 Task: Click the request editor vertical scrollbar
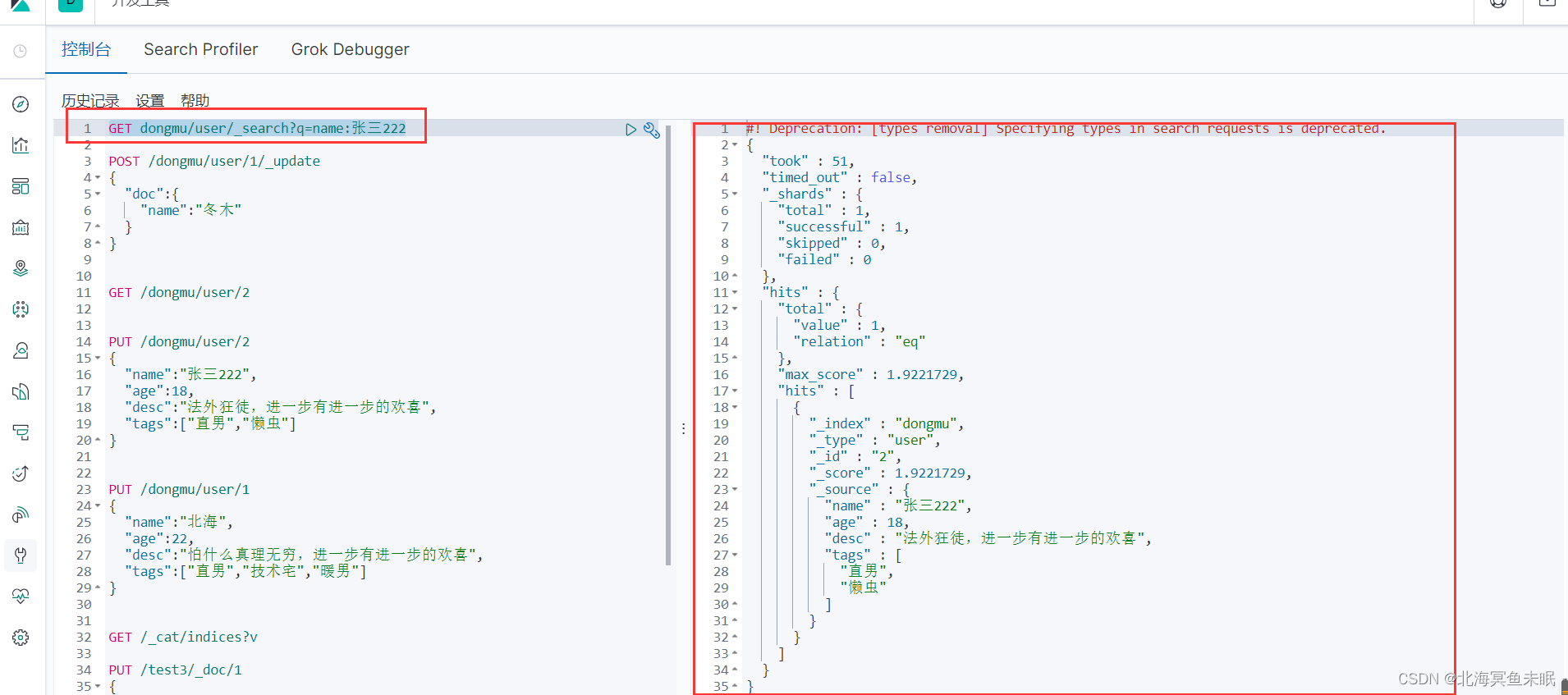tap(668, 345)
